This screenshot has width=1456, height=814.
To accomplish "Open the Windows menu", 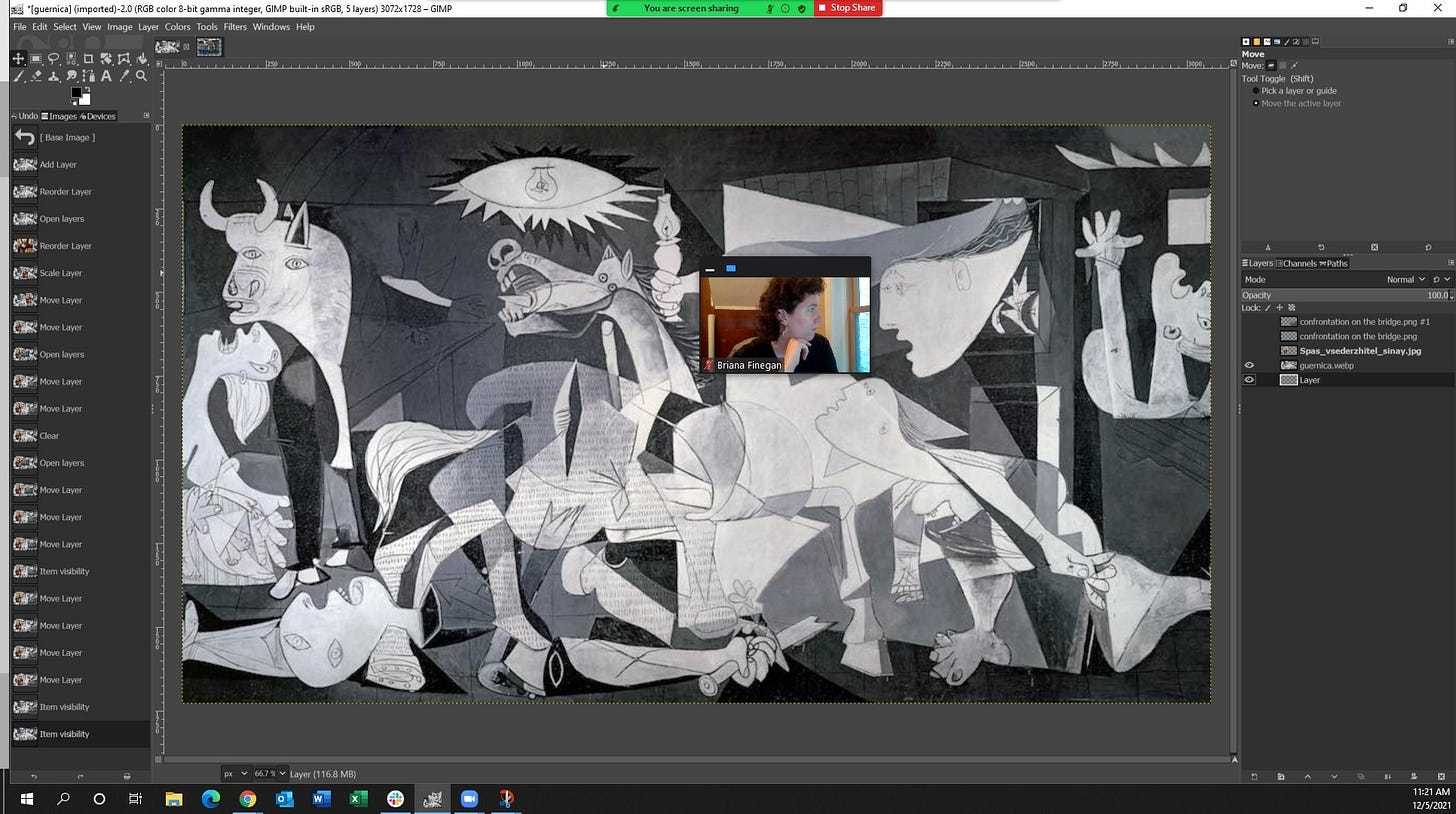I will pos(271,27).
